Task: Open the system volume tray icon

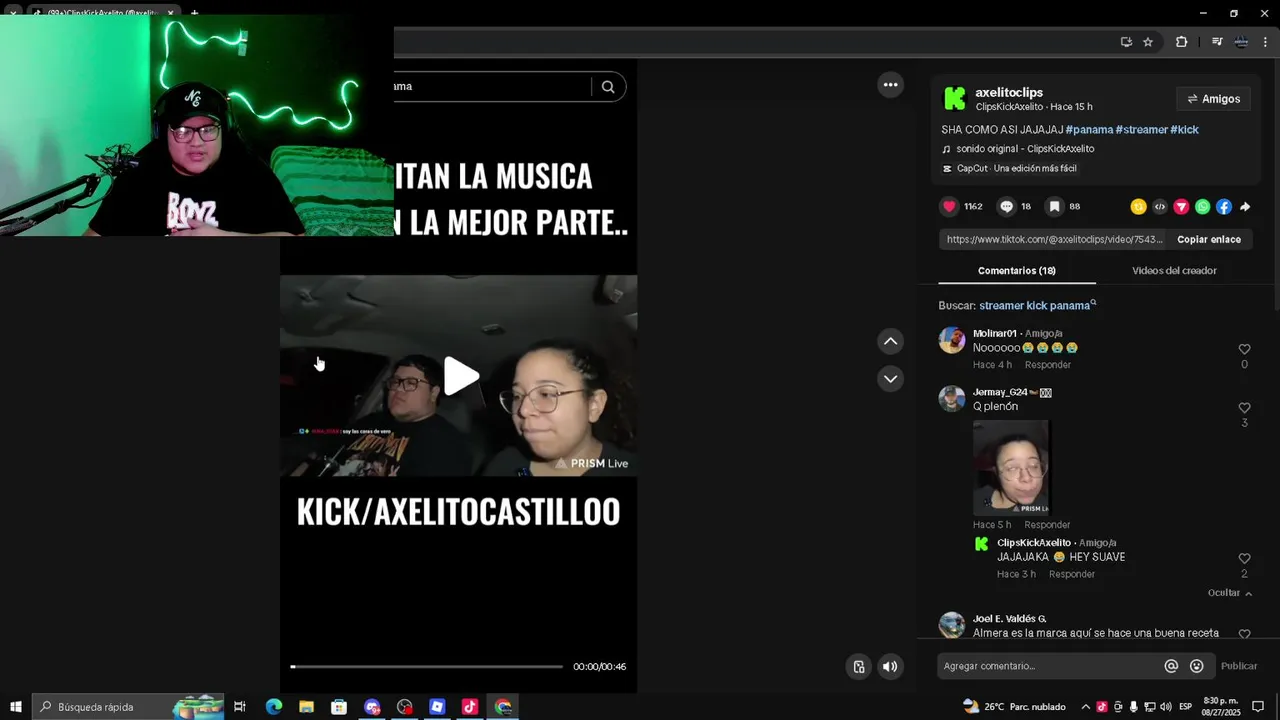Action: (x=1166, y=707)
